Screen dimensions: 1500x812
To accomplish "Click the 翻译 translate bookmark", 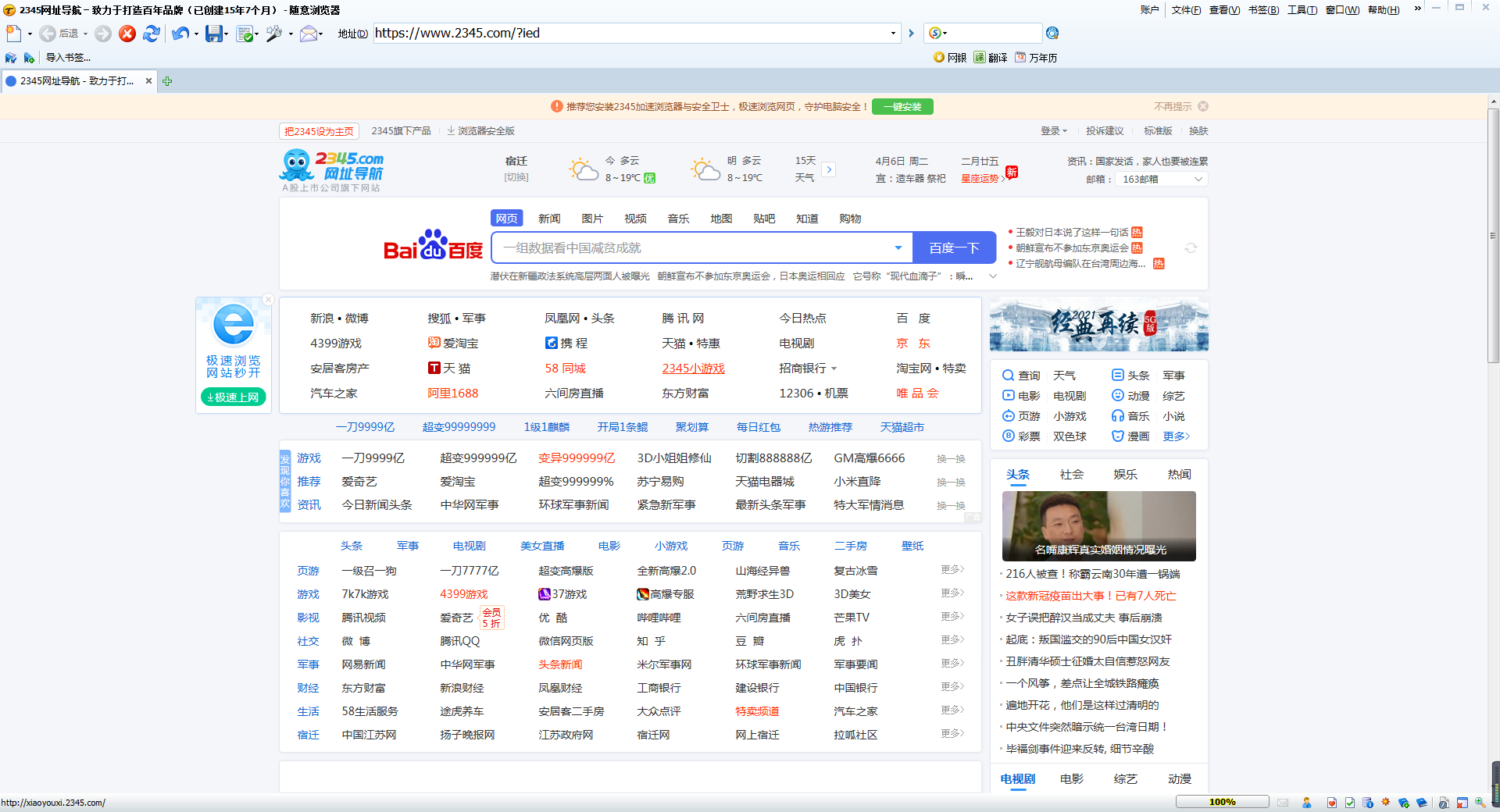I will tap(990, 58).
